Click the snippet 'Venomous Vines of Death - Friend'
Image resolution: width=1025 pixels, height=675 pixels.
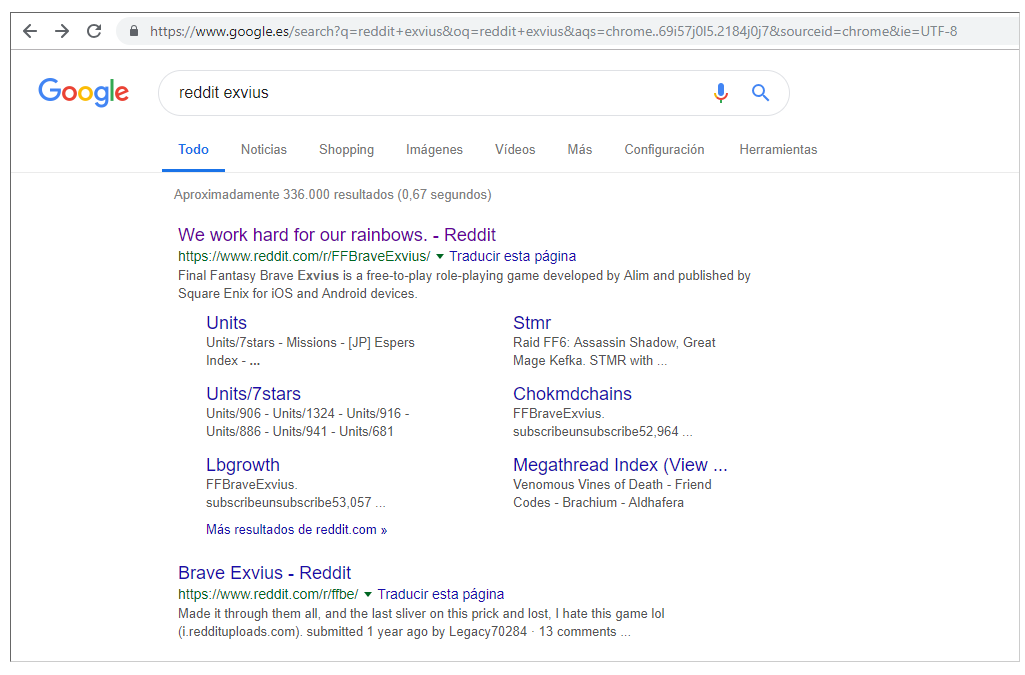(612, 484)
